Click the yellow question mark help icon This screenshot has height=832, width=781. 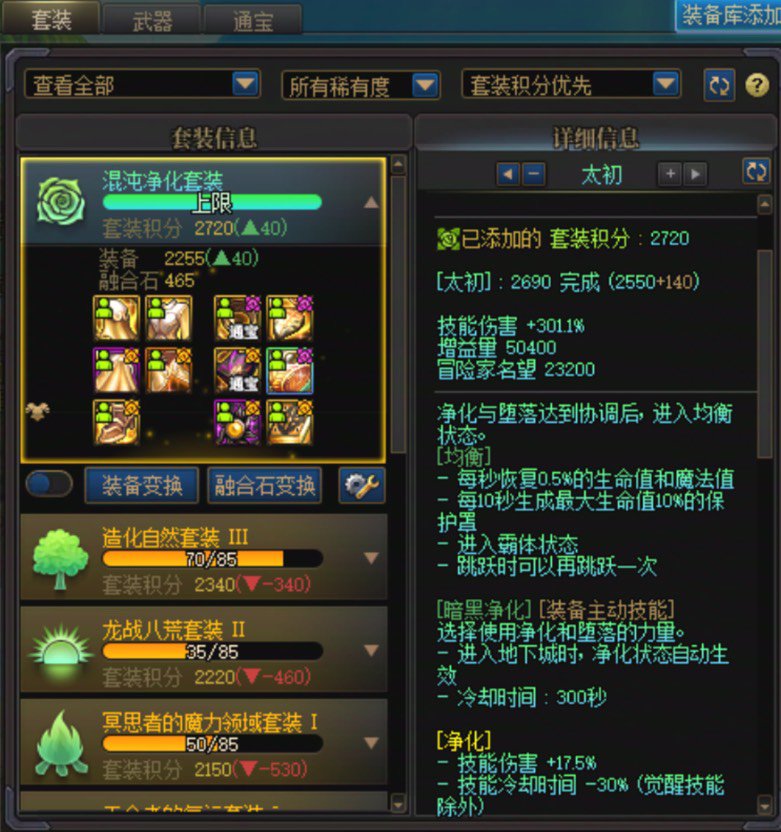757,85
